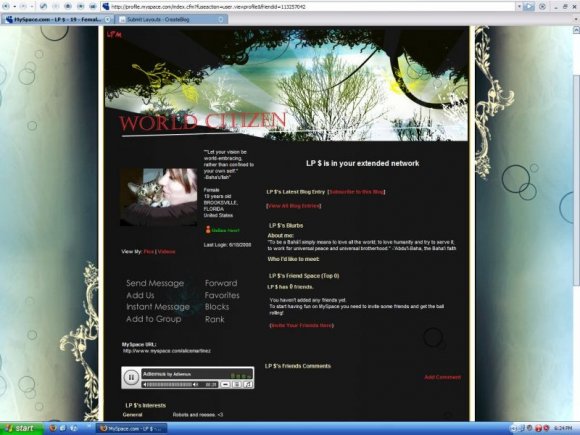Image resolution: width=580 pixels, height=435 pixels.
Task: Click Add Comment link
Action: tap(442, 377)
